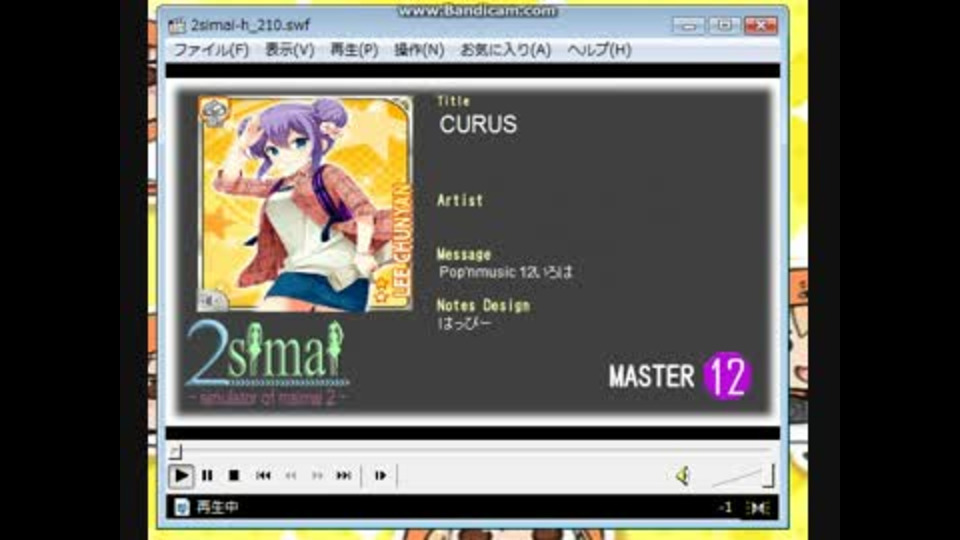Skip to previous track button

(263, 476)
